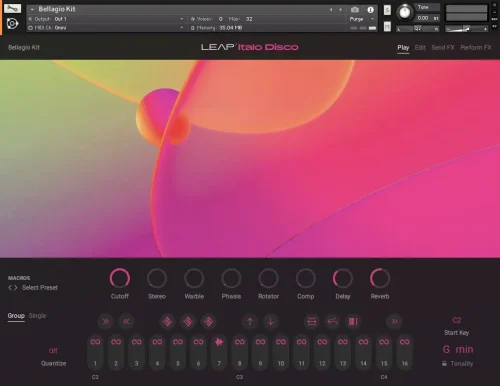This screenshot has height=386, width=500.
Task: Adjust the Comp macro knob
Action: [306, 278]
